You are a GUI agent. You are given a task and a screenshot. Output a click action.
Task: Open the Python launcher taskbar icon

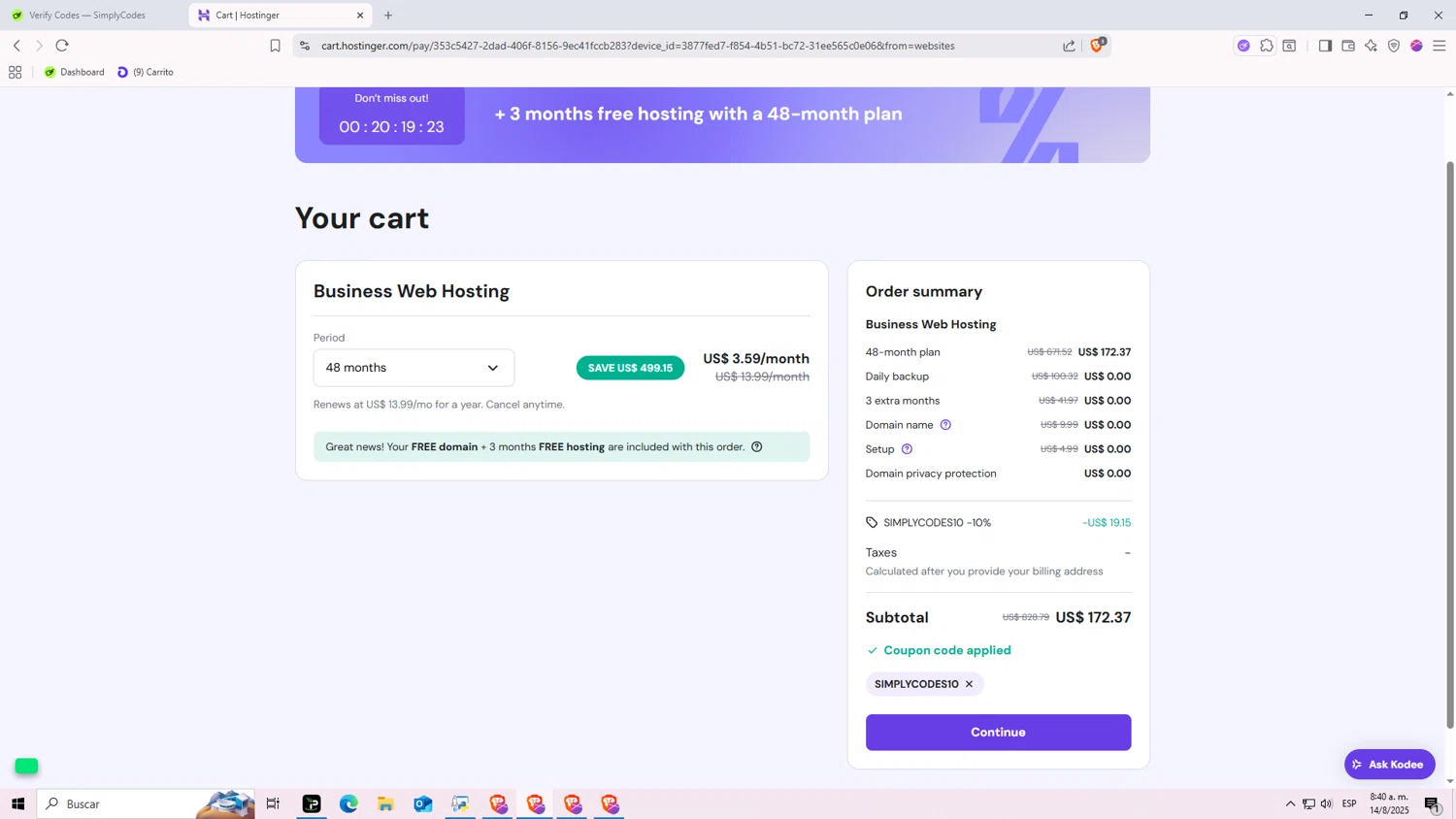coord(460,803)
